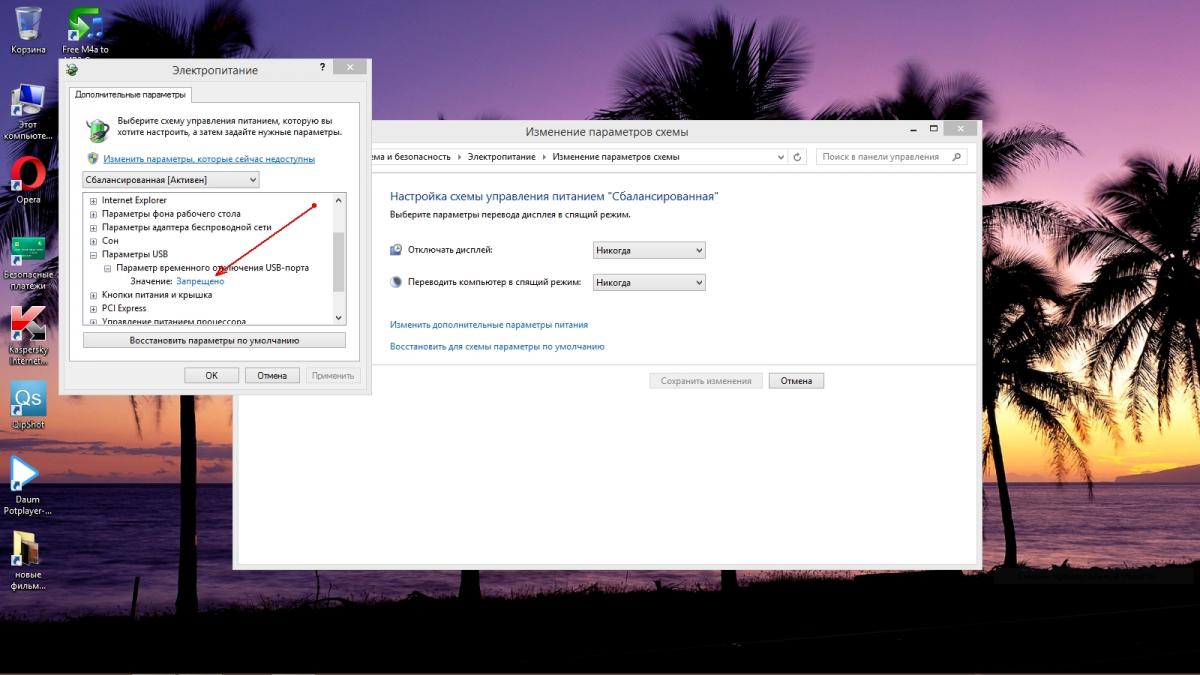
Task: Click the Изменить дополнительные параметры питания link
Action: pyautogui.click(x=489, y=325)
